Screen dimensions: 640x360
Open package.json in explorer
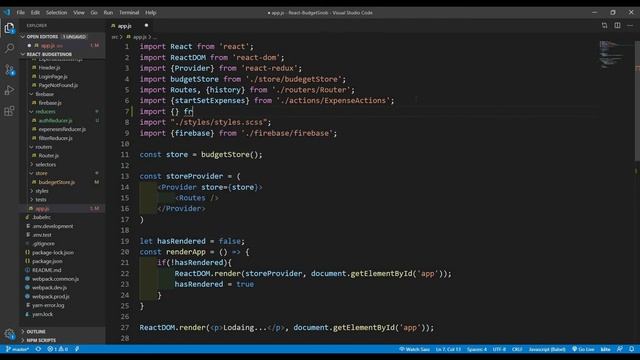pyautogui.click(x=47, y=261)
